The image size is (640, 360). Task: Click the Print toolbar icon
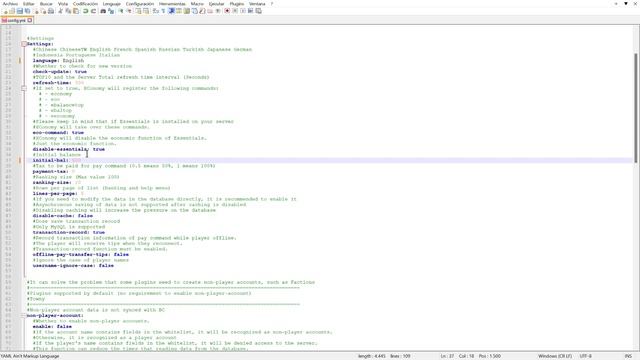click(x=51, y=11)
